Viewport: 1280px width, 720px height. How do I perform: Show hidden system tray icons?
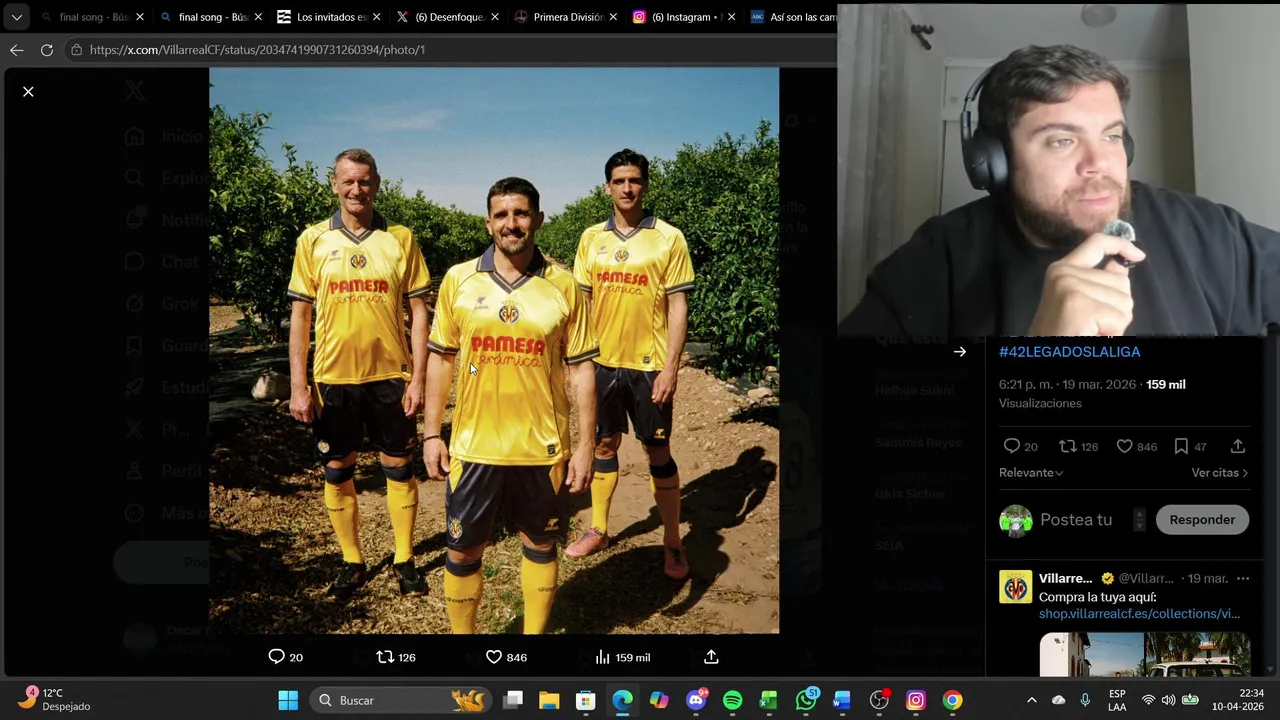point(1032,700)
